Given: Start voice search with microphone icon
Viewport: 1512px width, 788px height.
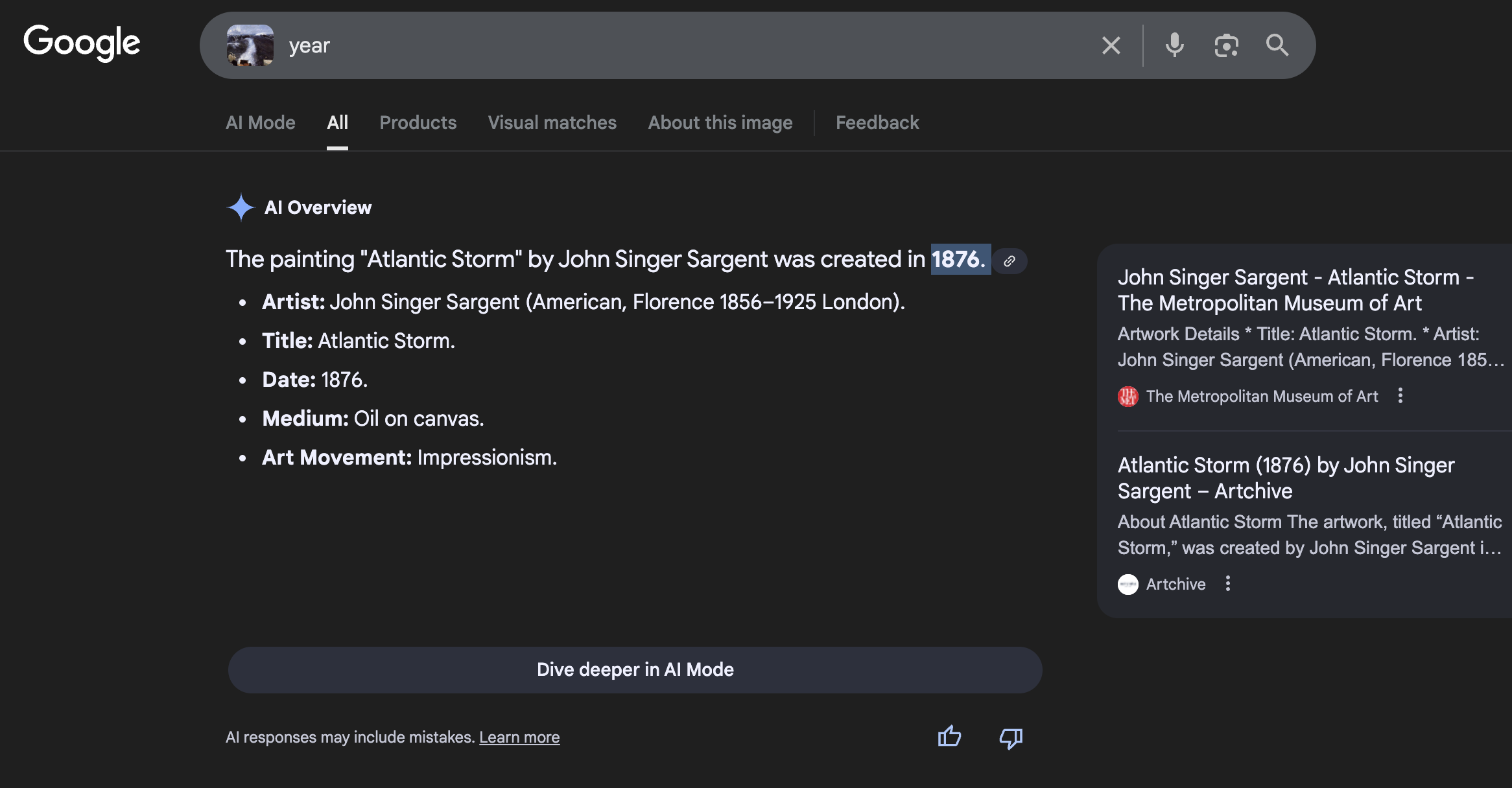Looking at the screenshot, I should click(x=1174, y=45).
